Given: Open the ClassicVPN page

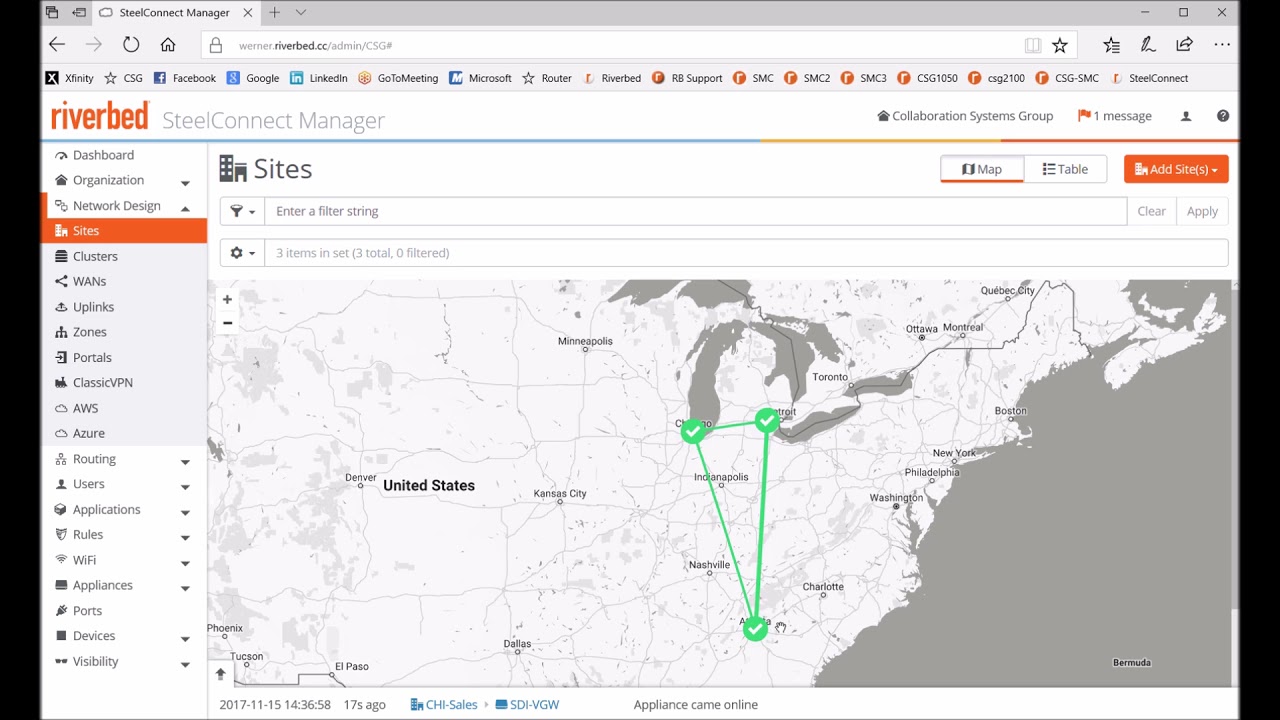Looking at the screenshot, I should (x=102, y=383).
